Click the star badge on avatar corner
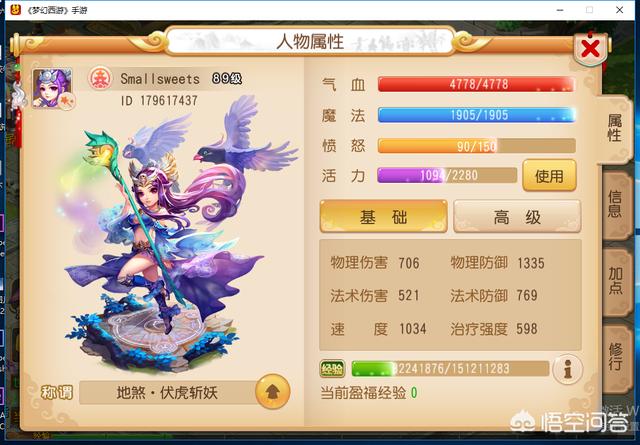Viewport: 640px width, 445px height. pos(67,100)
